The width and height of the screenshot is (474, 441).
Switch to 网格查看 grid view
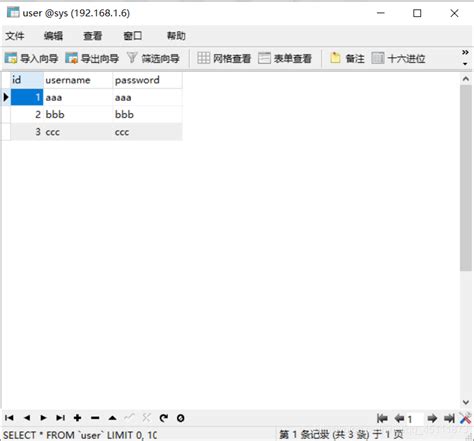pos(224,59)
